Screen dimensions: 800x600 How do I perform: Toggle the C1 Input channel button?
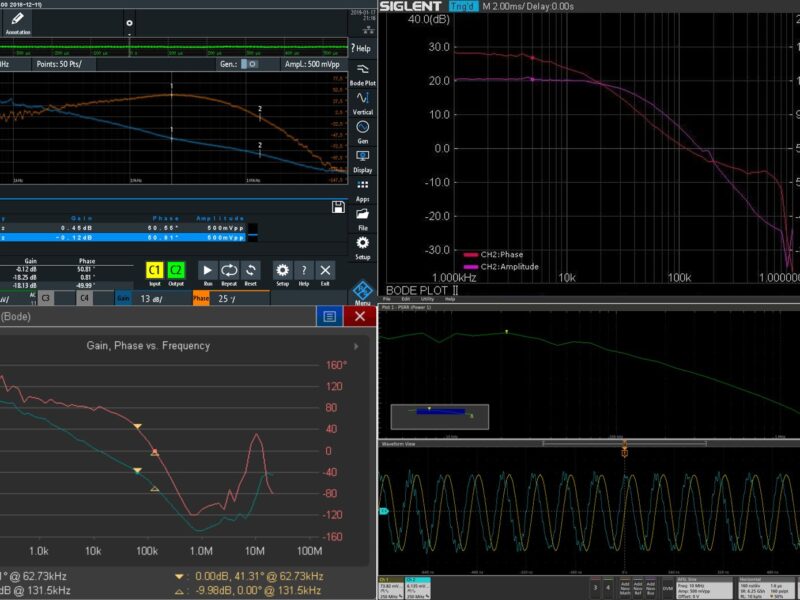point(155,268)
